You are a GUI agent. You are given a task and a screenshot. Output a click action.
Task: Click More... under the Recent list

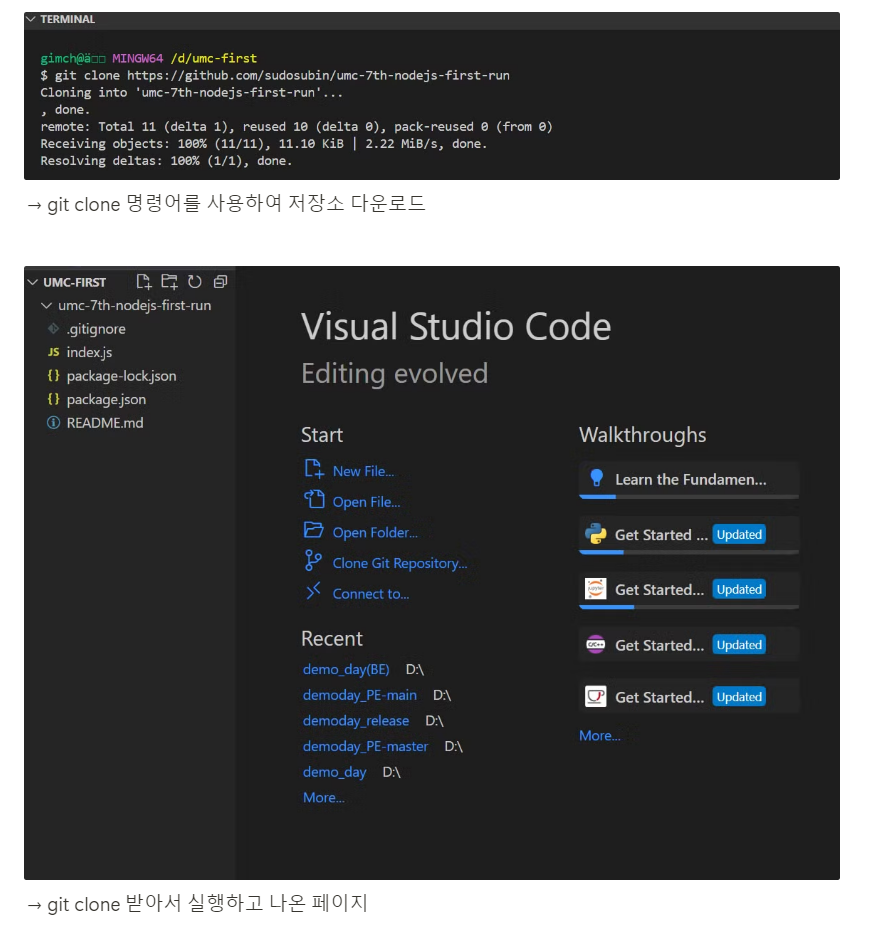tap(323, 798)
